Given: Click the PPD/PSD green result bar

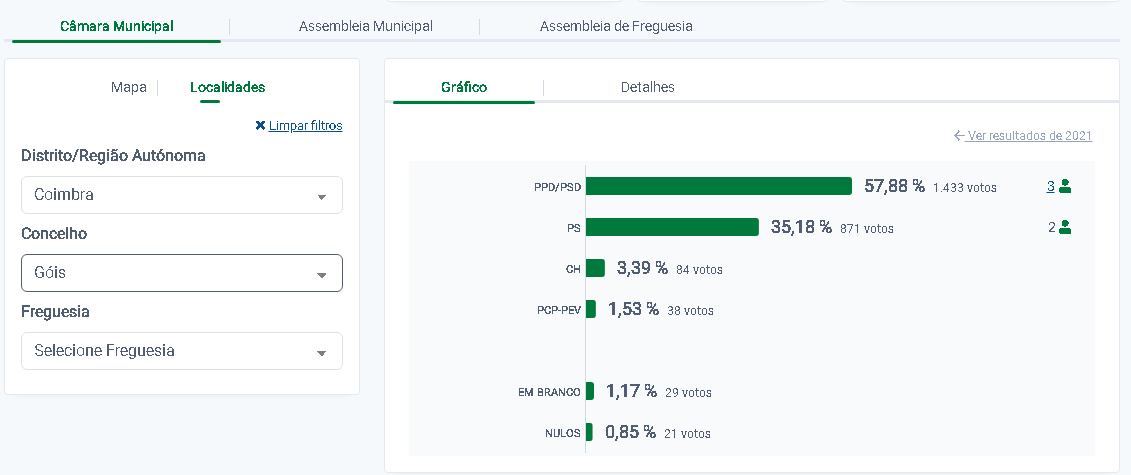Looking at the screenshot, I should tap(718, 186).
